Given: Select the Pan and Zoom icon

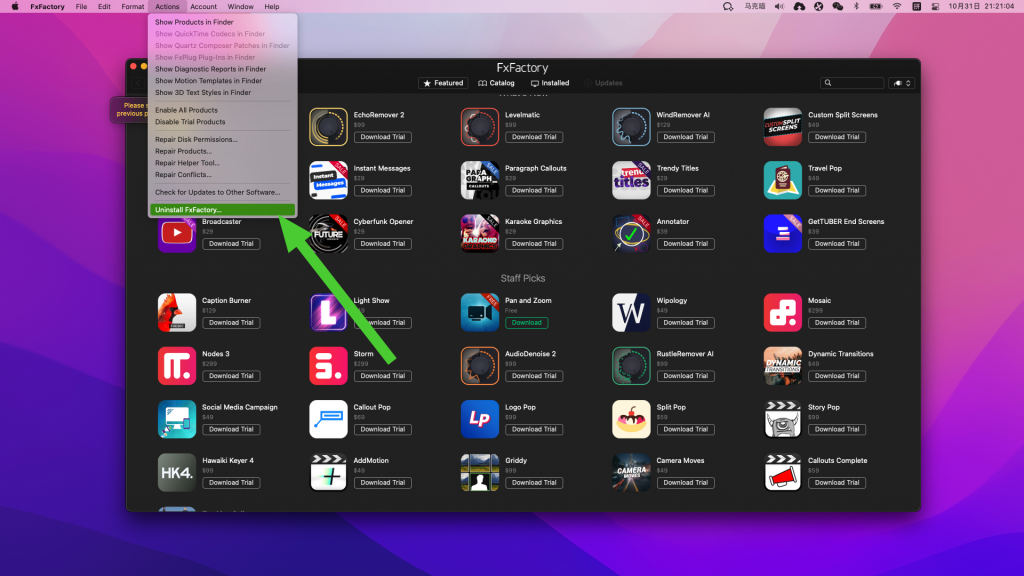Looking at the screenshot, I should [x=480, y=312].
